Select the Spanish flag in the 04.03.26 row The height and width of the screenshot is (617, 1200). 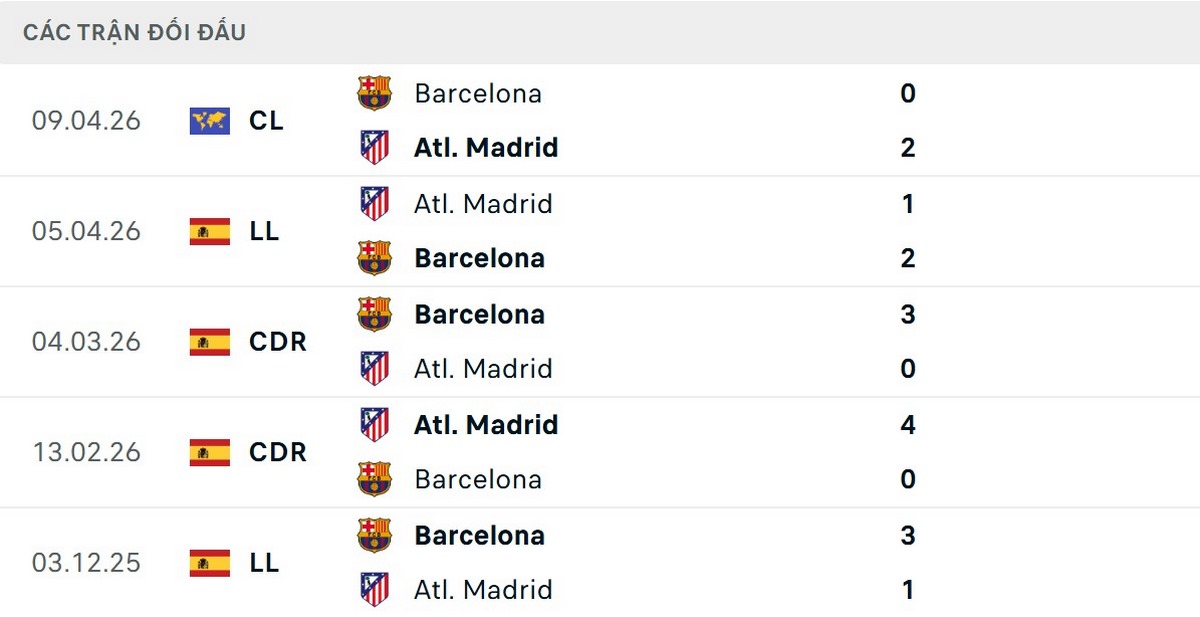(207, 342)
